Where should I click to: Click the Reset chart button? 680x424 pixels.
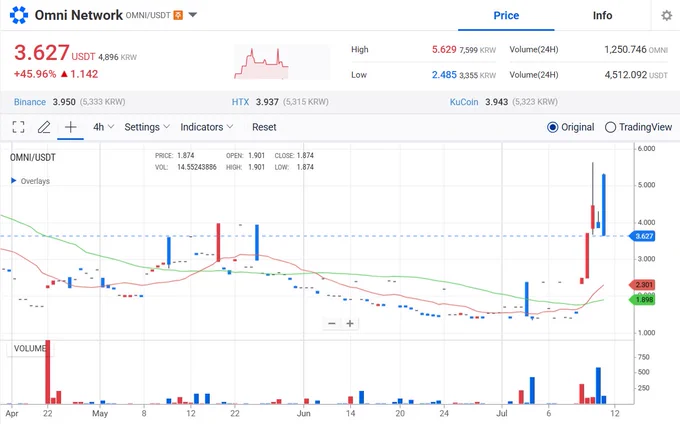point(264,127)
